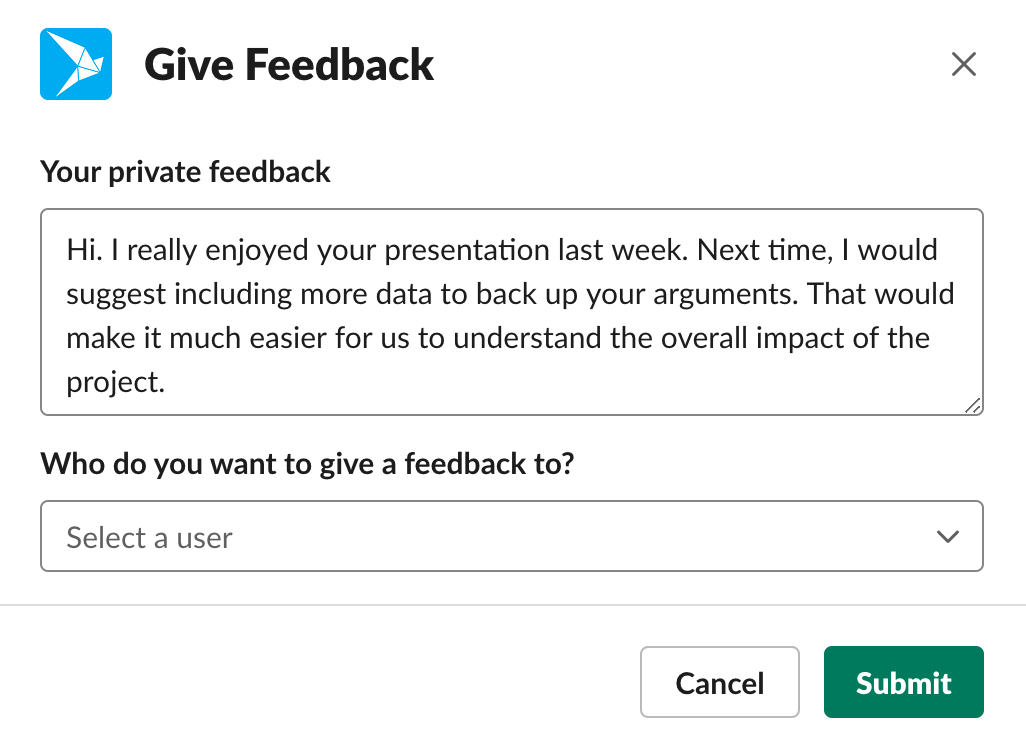Place cursor on the word arguments
The width and height of the screenshot is (1026, 748).
coord(726,295)
